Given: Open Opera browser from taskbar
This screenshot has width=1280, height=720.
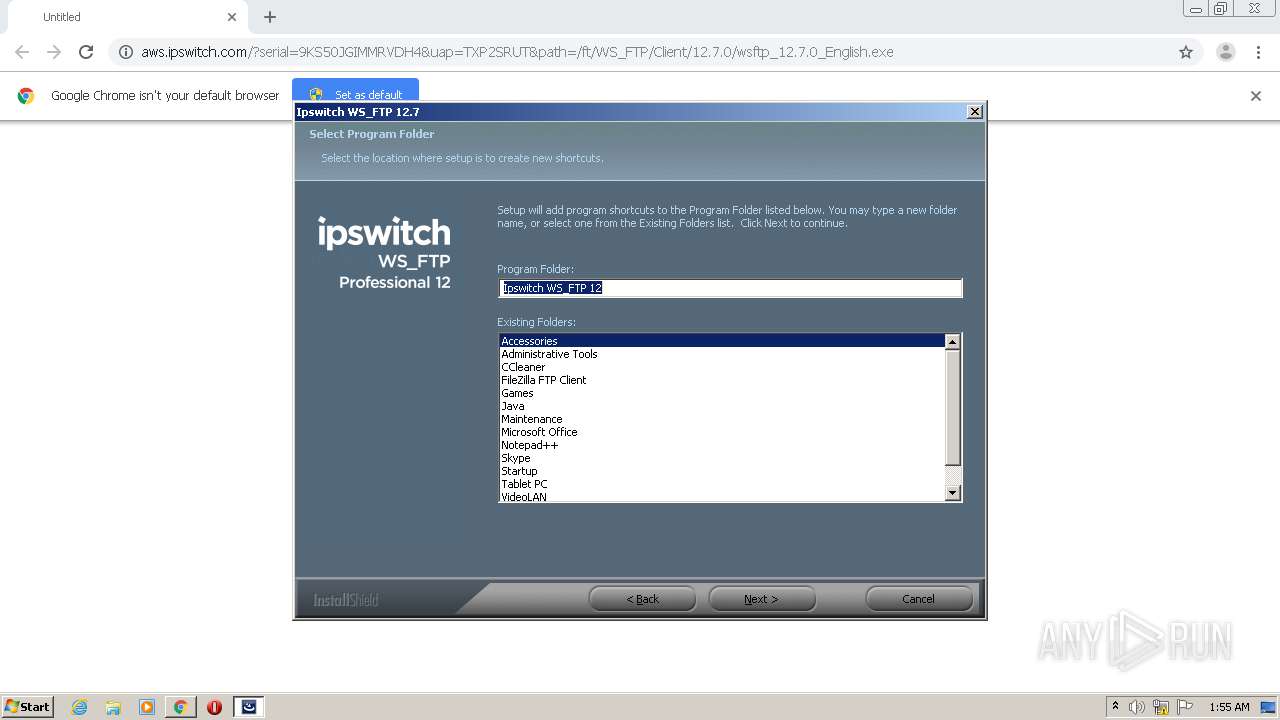Looking at the screenshot, I should (214, 707).
